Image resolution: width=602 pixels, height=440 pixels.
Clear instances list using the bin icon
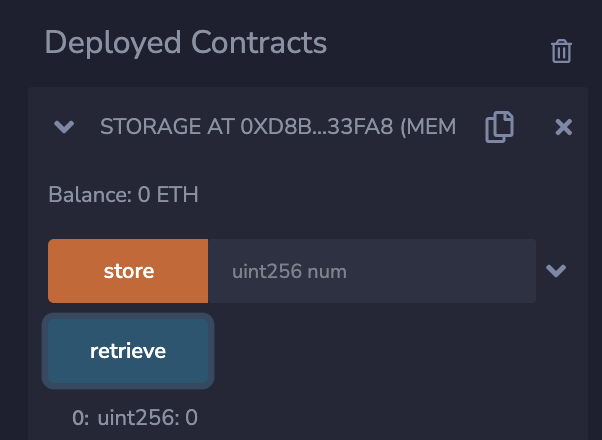[561, 51]
